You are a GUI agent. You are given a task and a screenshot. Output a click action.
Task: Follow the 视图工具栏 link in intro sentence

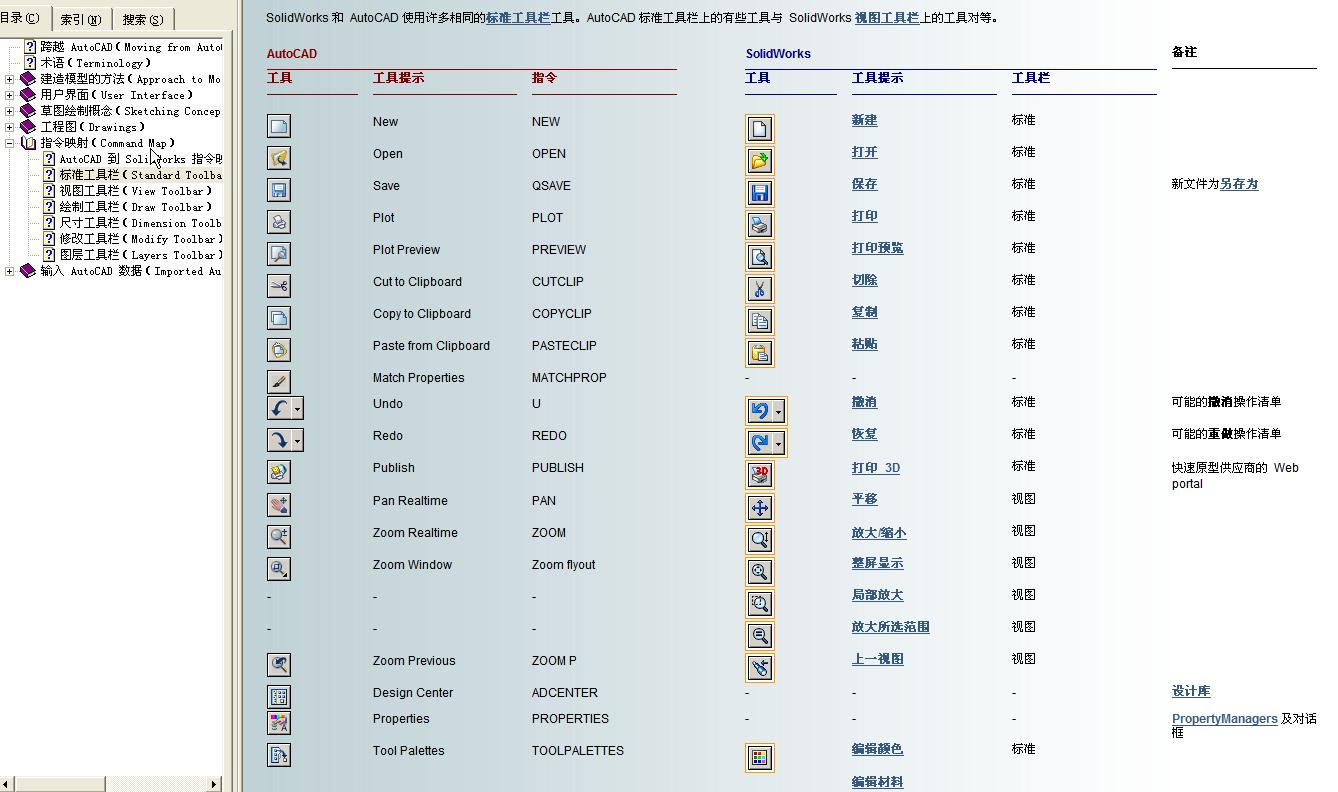click(x=887, y=17)
